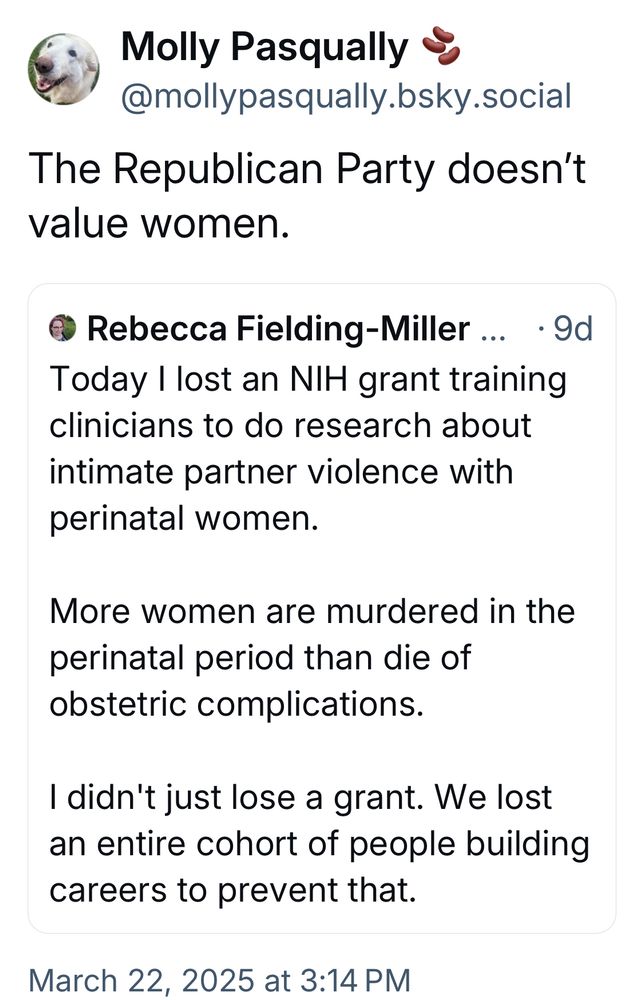Image resolution: width=644 pixels, height=1000 pixels.
Task: Open the March 22, 2025 post timestamp
Action: coord(220,979)
